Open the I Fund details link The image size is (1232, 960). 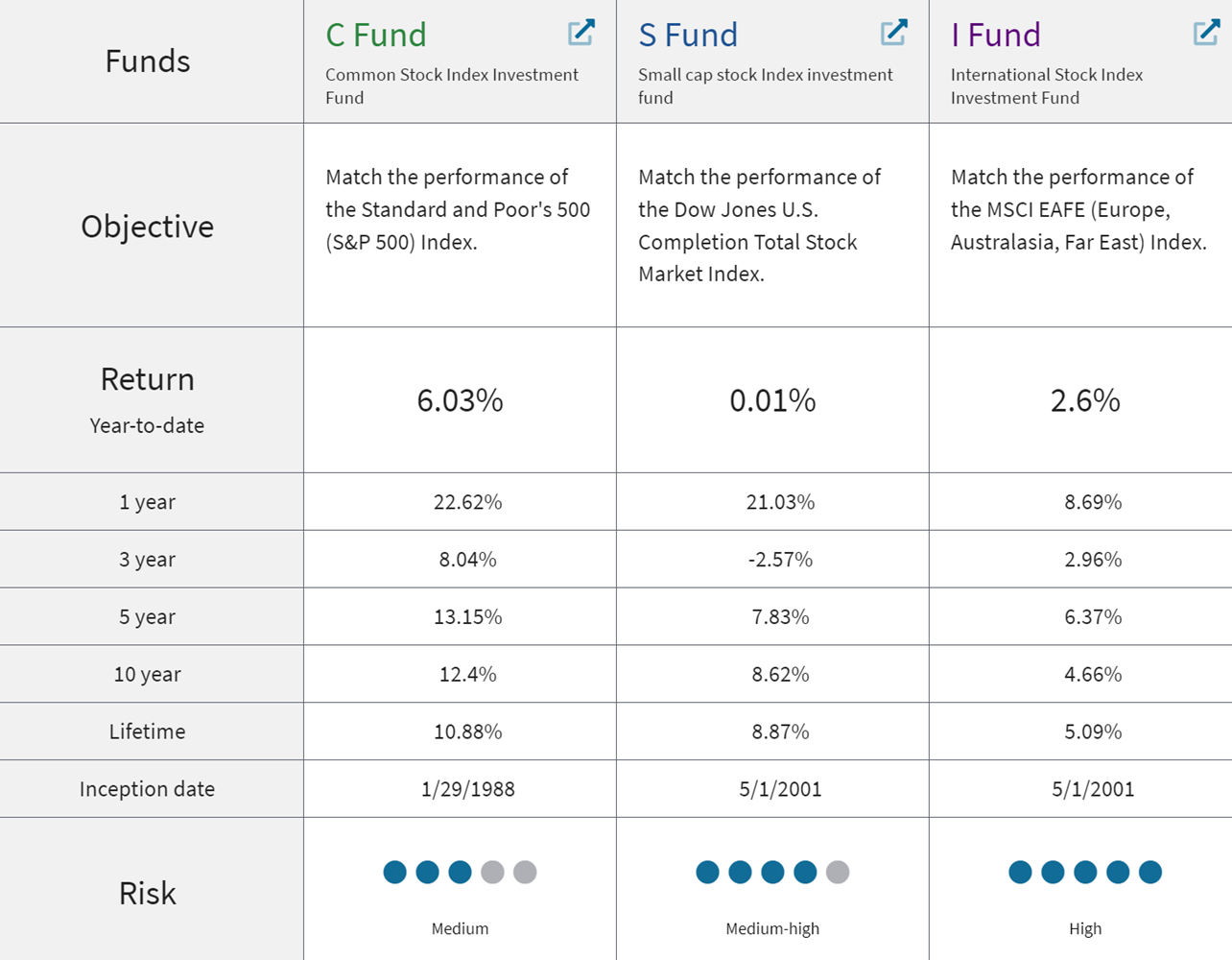click(995, 35)
